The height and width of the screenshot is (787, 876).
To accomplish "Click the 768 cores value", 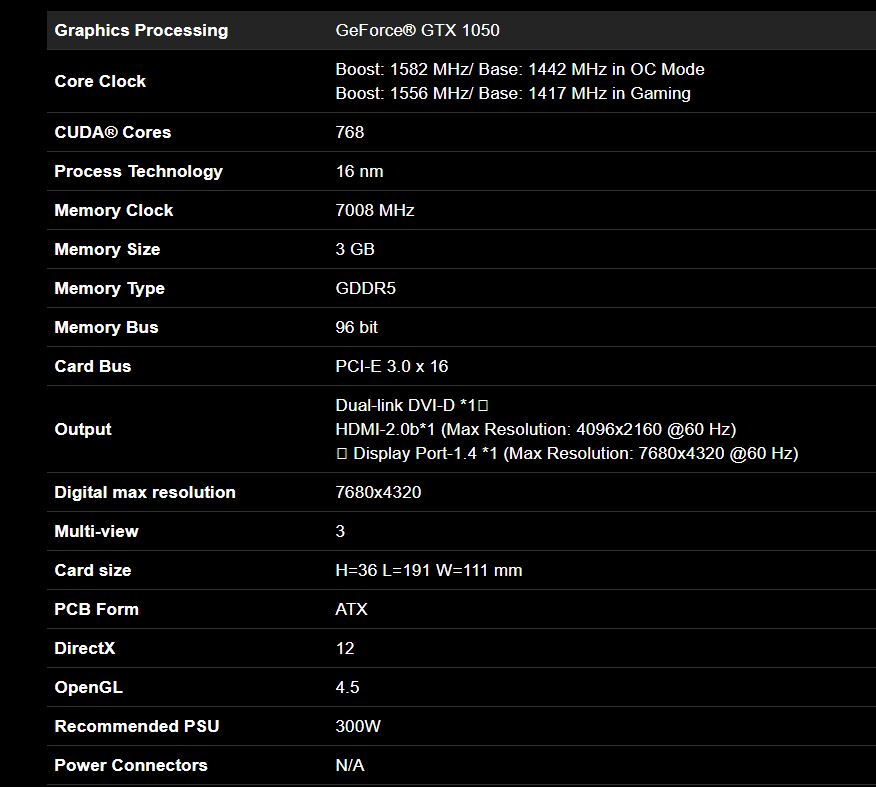I will [350, 132].
